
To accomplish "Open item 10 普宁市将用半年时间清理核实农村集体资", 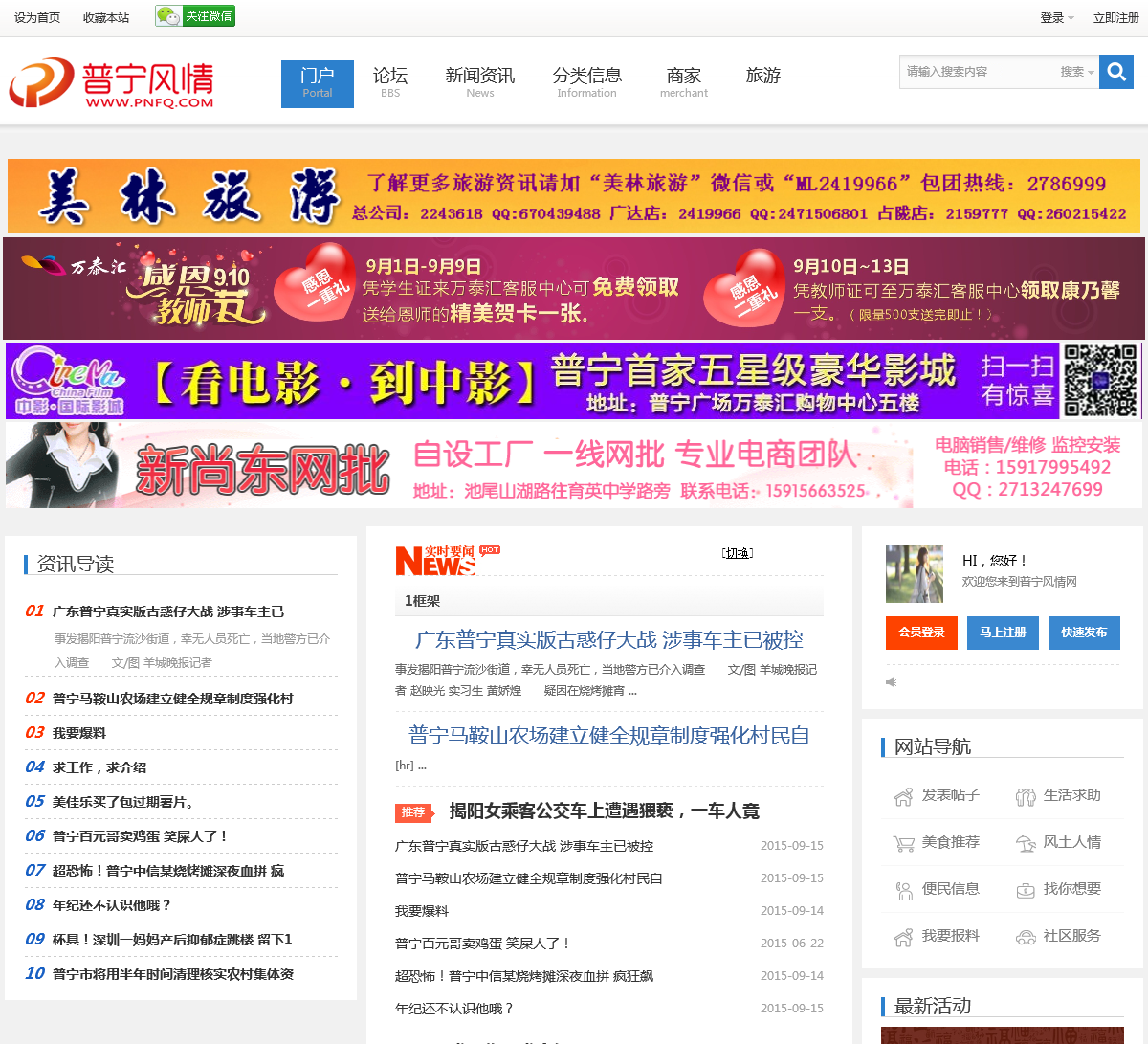I will tap(173, 974).
